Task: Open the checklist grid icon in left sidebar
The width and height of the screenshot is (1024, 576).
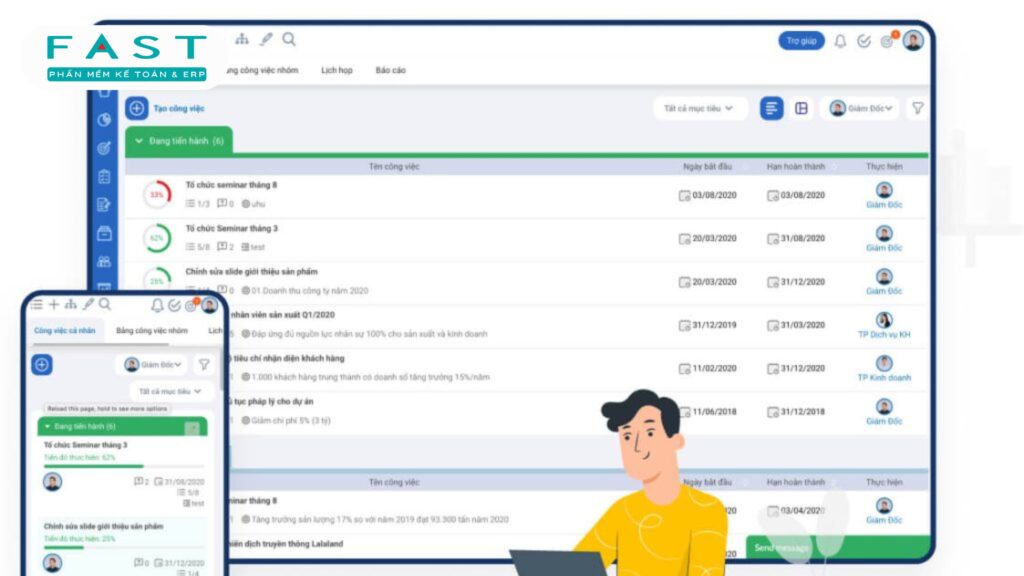Action: pyautogui.click(x=104, y=176)
